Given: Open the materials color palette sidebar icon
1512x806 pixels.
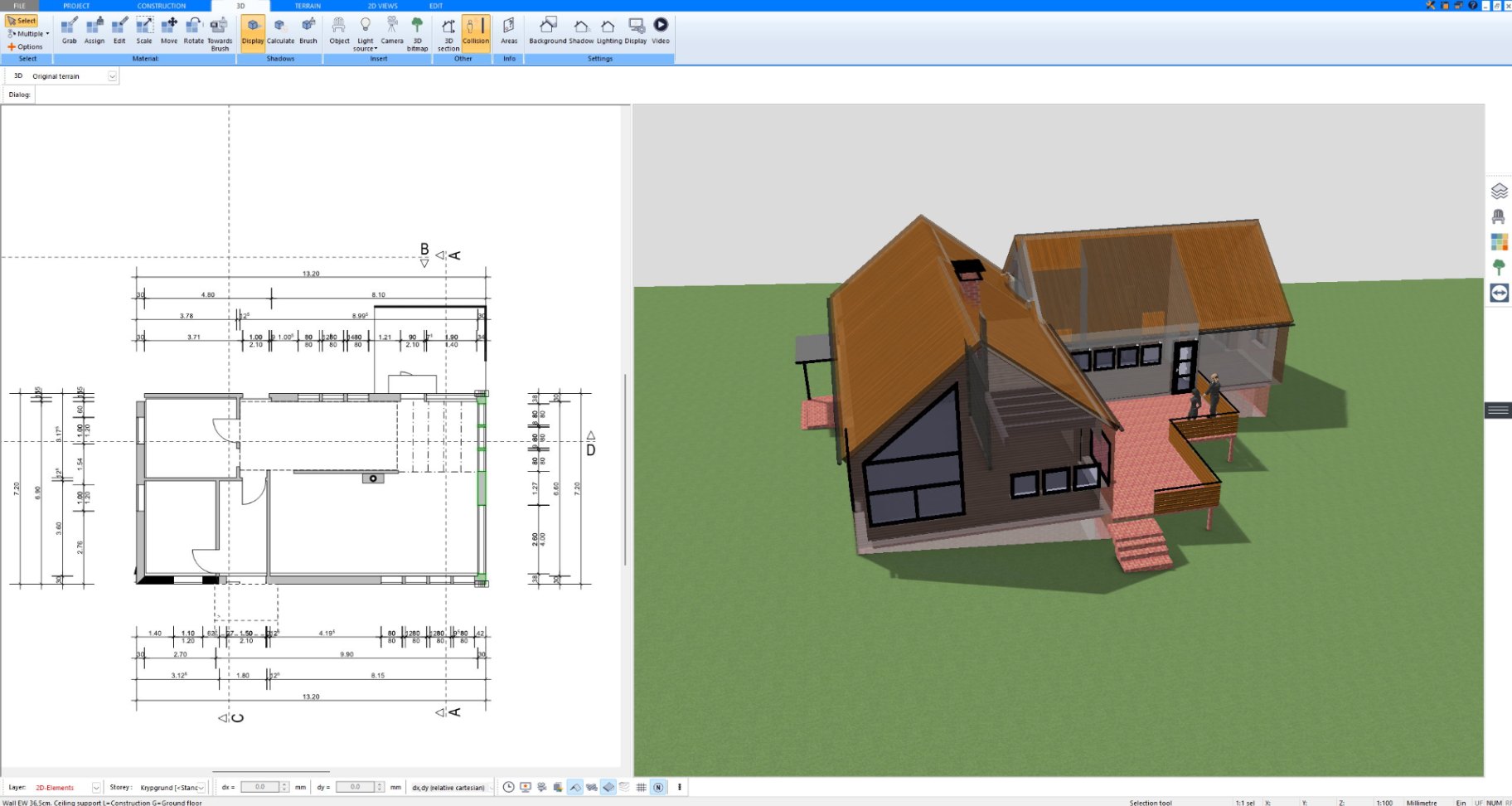Looking at the screenshot, I should (x=1499, y=241).
